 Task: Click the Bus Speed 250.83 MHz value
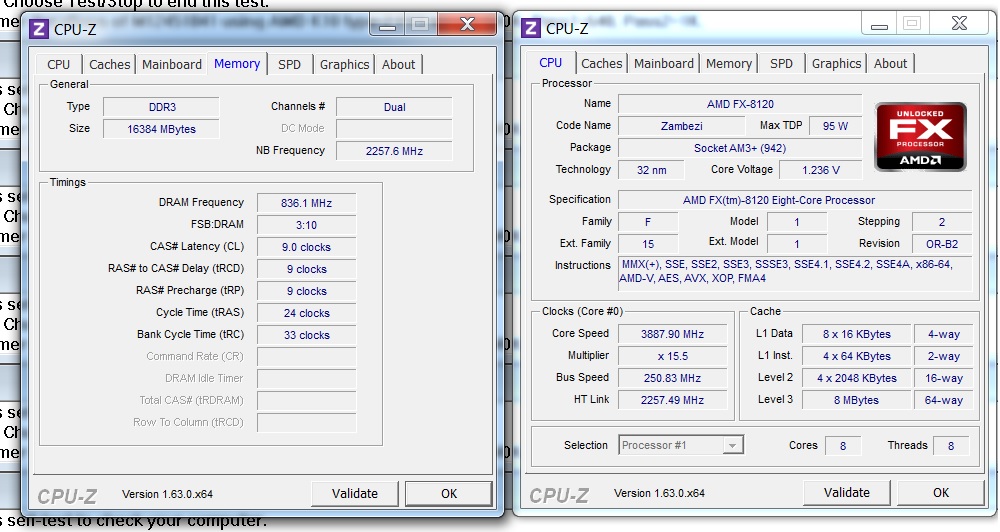coord(672,378)
